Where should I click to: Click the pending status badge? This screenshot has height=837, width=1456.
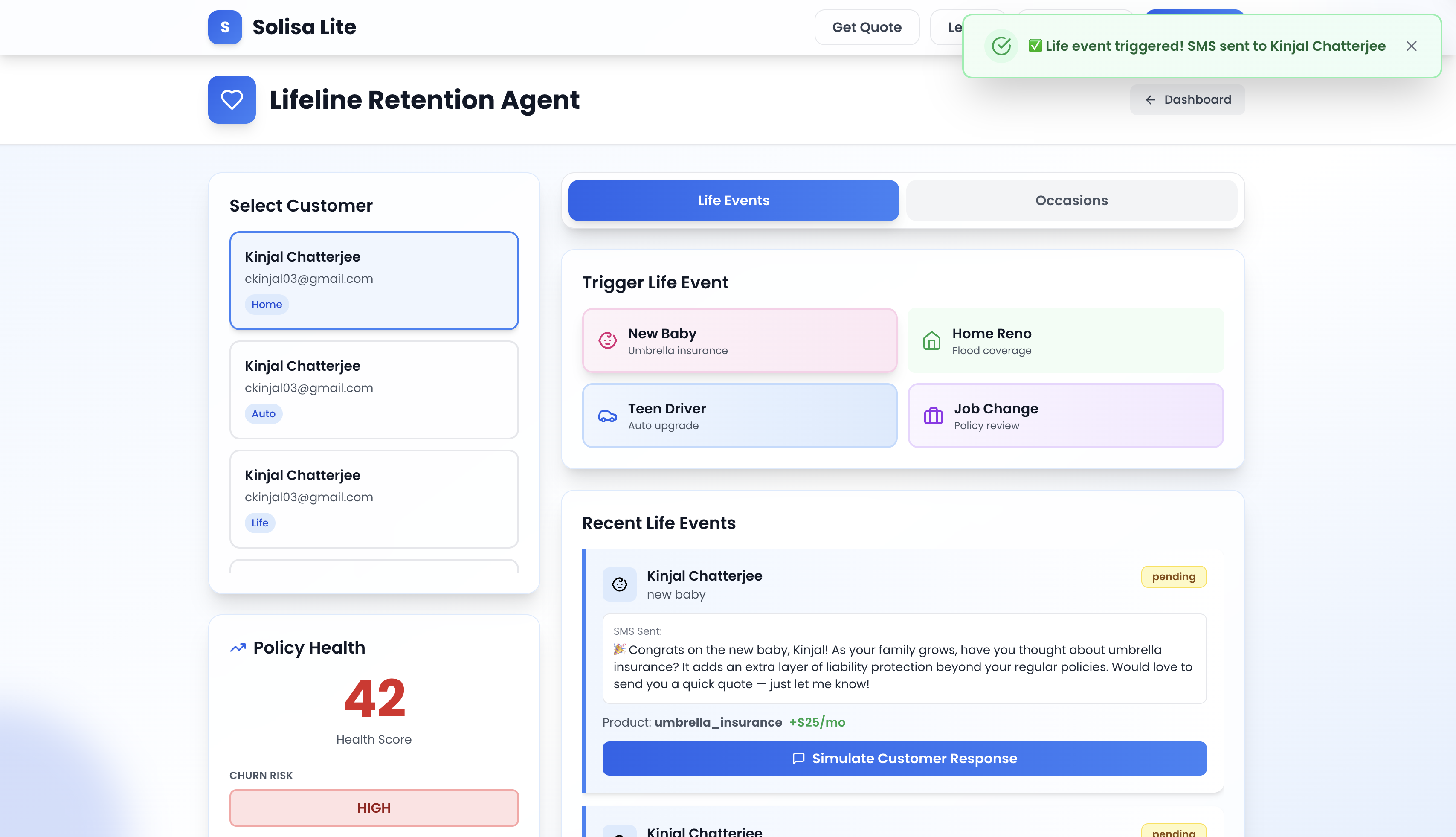[x=1173, y=577]
